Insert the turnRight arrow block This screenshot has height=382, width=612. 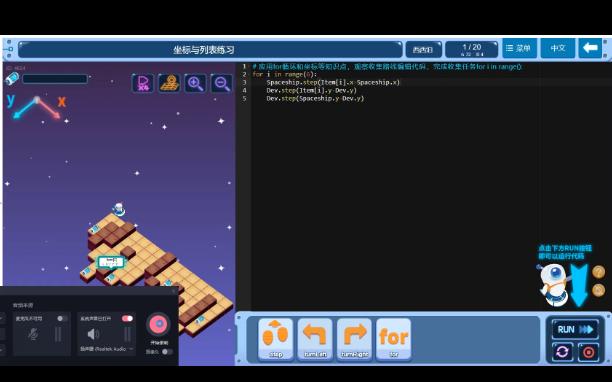354,339
